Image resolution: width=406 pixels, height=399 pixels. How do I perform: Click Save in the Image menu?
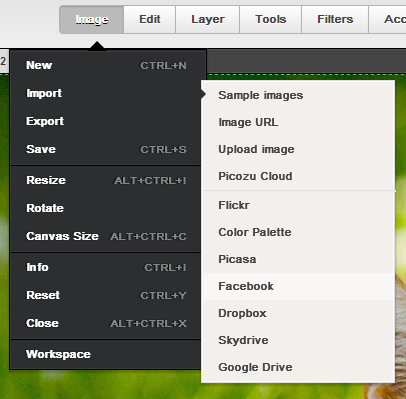[106, 149]
